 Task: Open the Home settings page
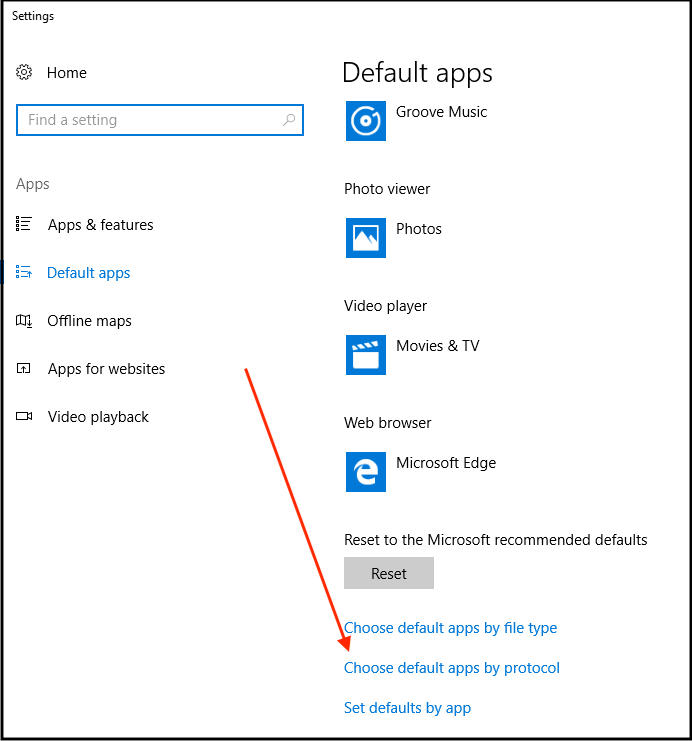tap(67, 73)
